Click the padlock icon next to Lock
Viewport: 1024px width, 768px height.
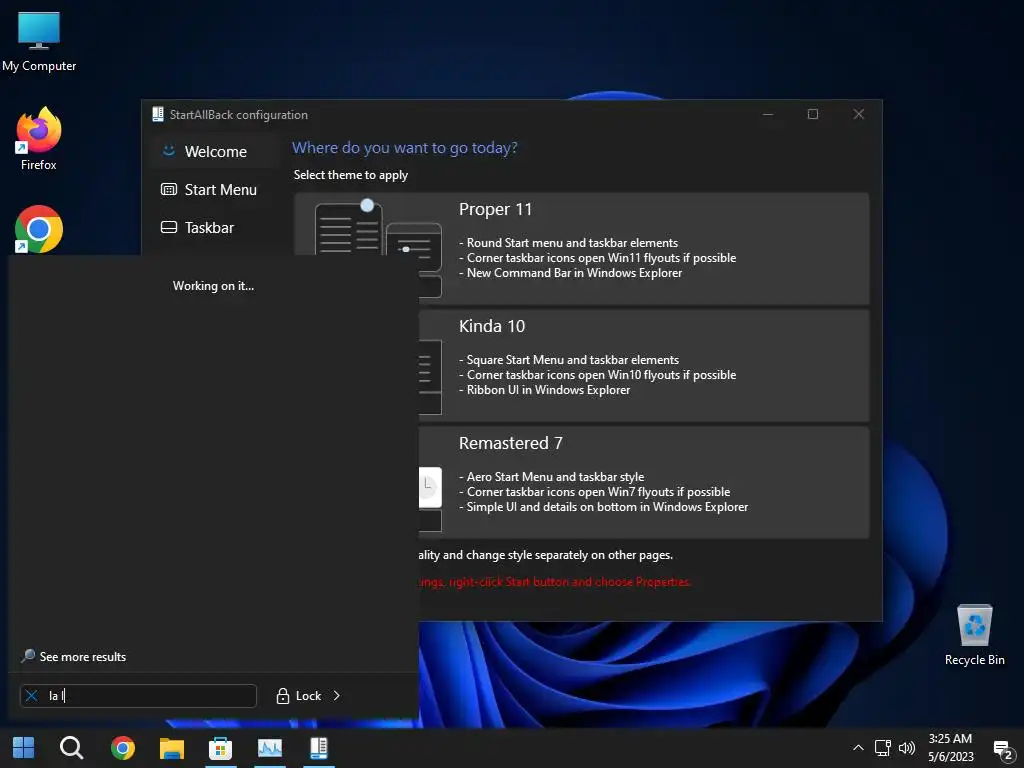(x=282, y=696)
